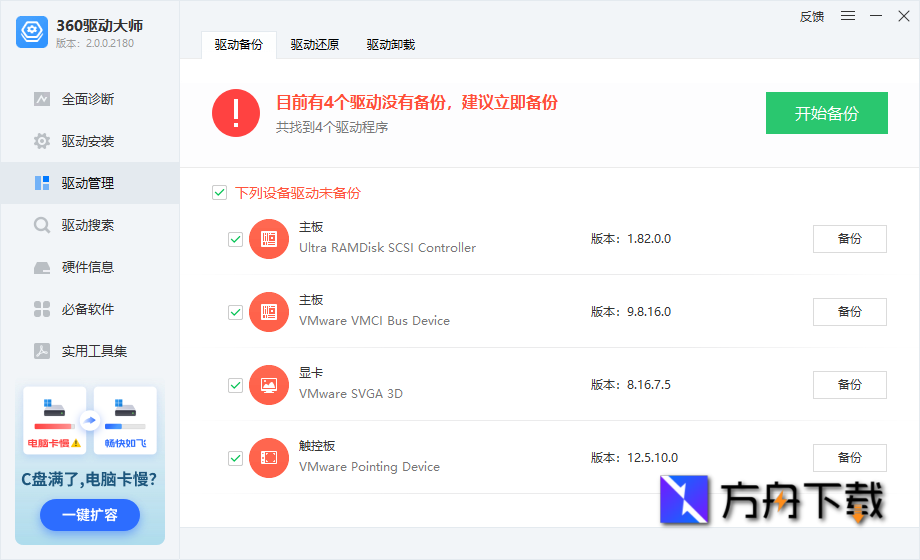Click the VMware SVGA 3D display icon
This screenshot has width=920, height=560.
[x=269, y=385]
